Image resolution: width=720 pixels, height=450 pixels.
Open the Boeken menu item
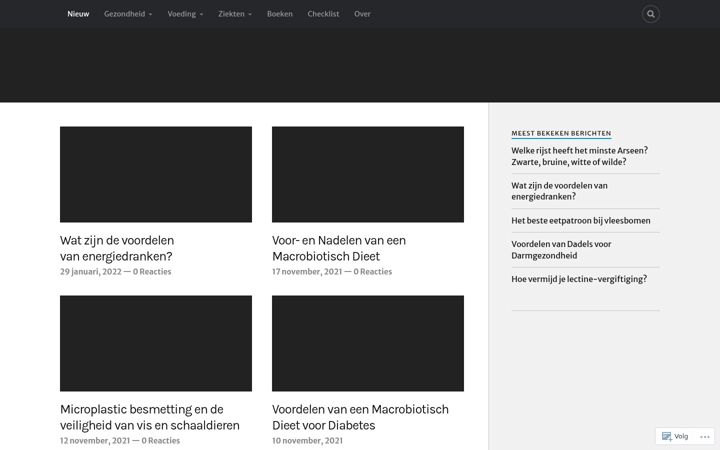click(280, 14)
